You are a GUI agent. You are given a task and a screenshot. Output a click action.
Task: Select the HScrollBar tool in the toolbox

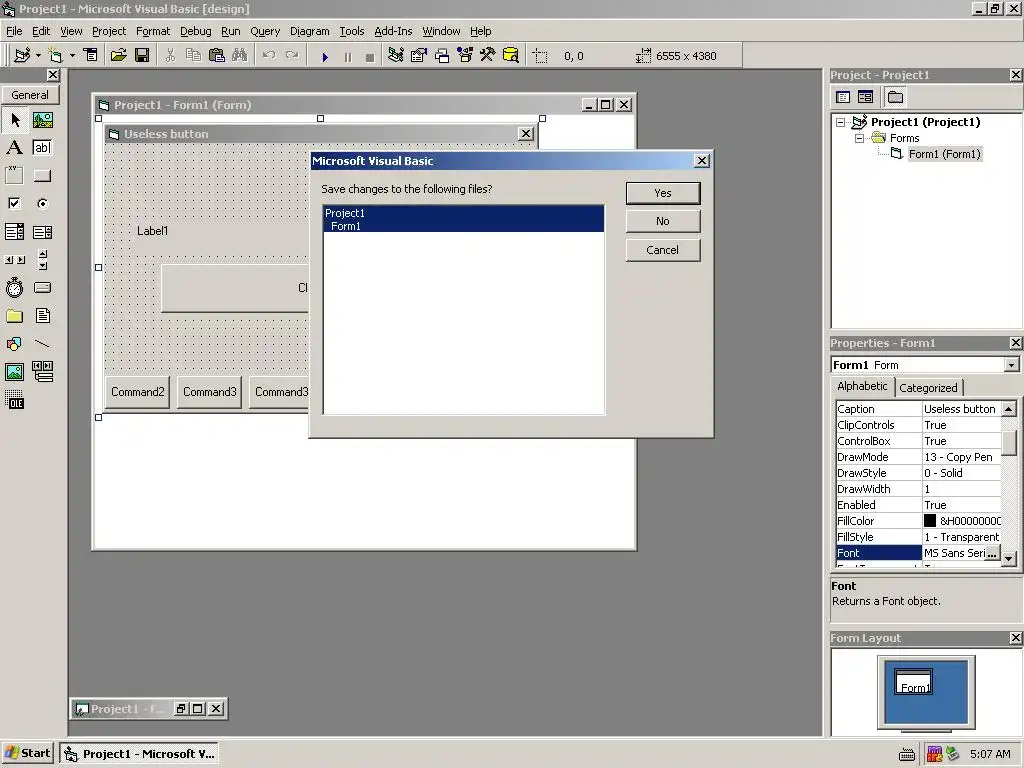[15, 260]
